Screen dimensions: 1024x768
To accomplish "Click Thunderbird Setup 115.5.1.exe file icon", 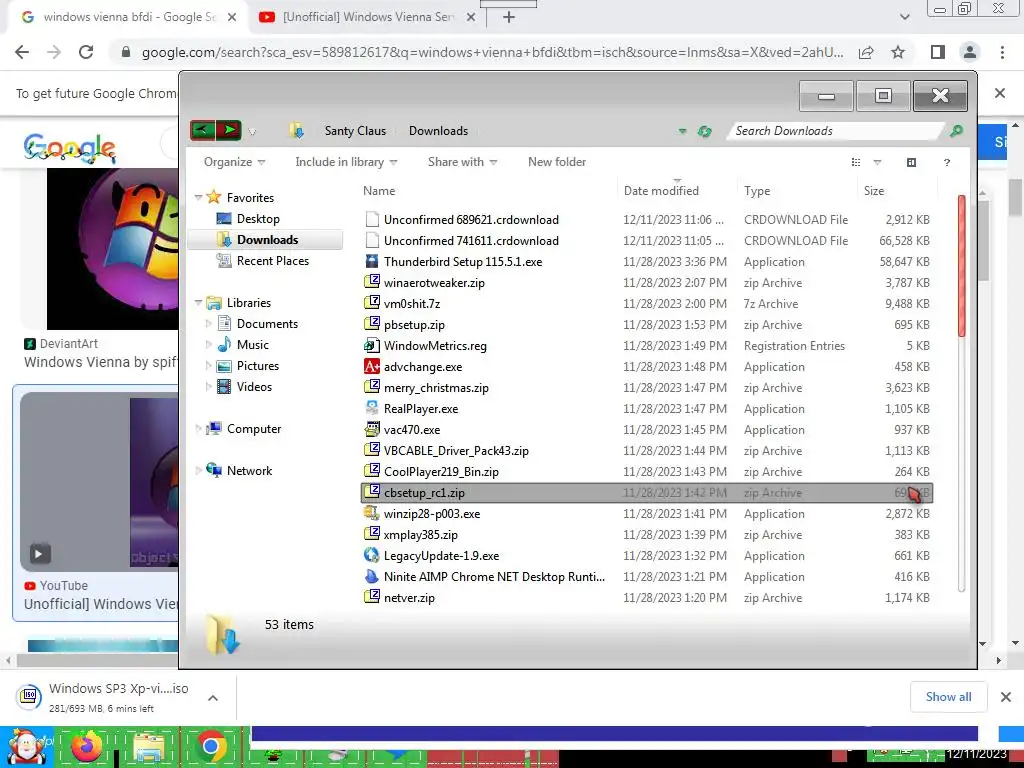I will (x=372, y=262).
